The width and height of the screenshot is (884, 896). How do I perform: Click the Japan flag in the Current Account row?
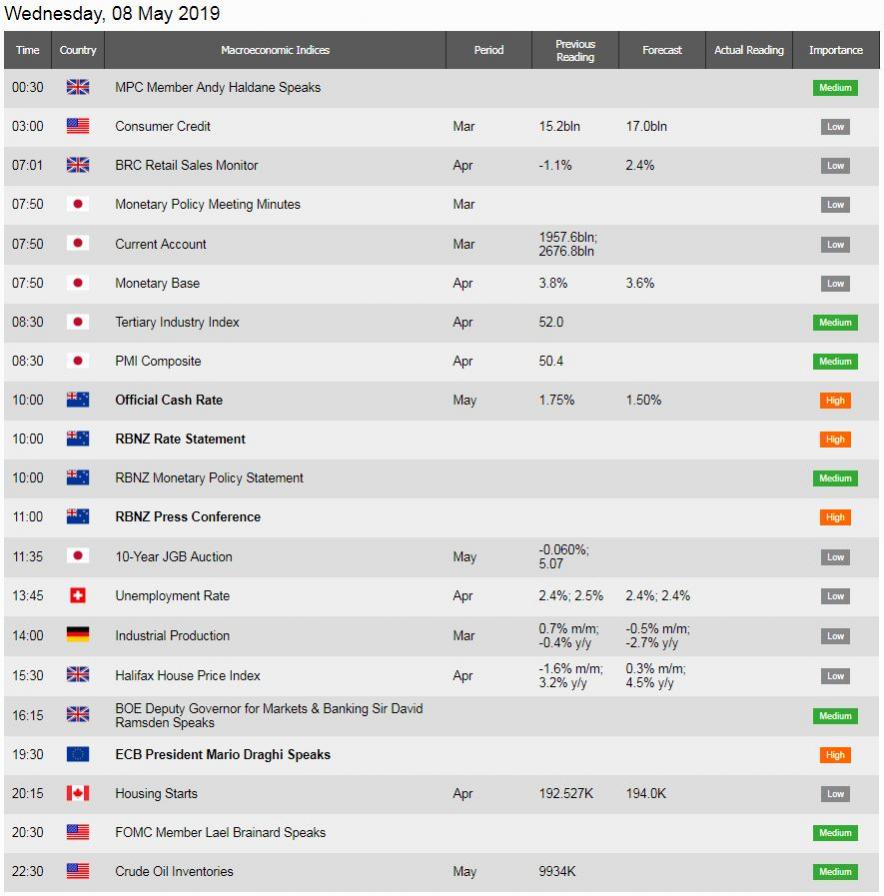78,243
